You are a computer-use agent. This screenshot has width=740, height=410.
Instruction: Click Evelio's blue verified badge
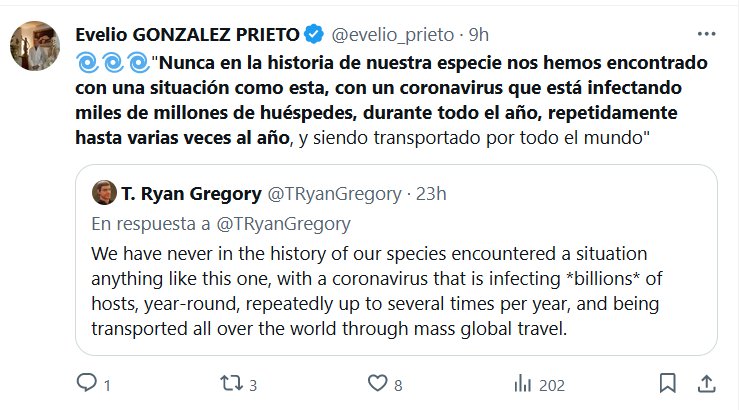click(310, 35)
